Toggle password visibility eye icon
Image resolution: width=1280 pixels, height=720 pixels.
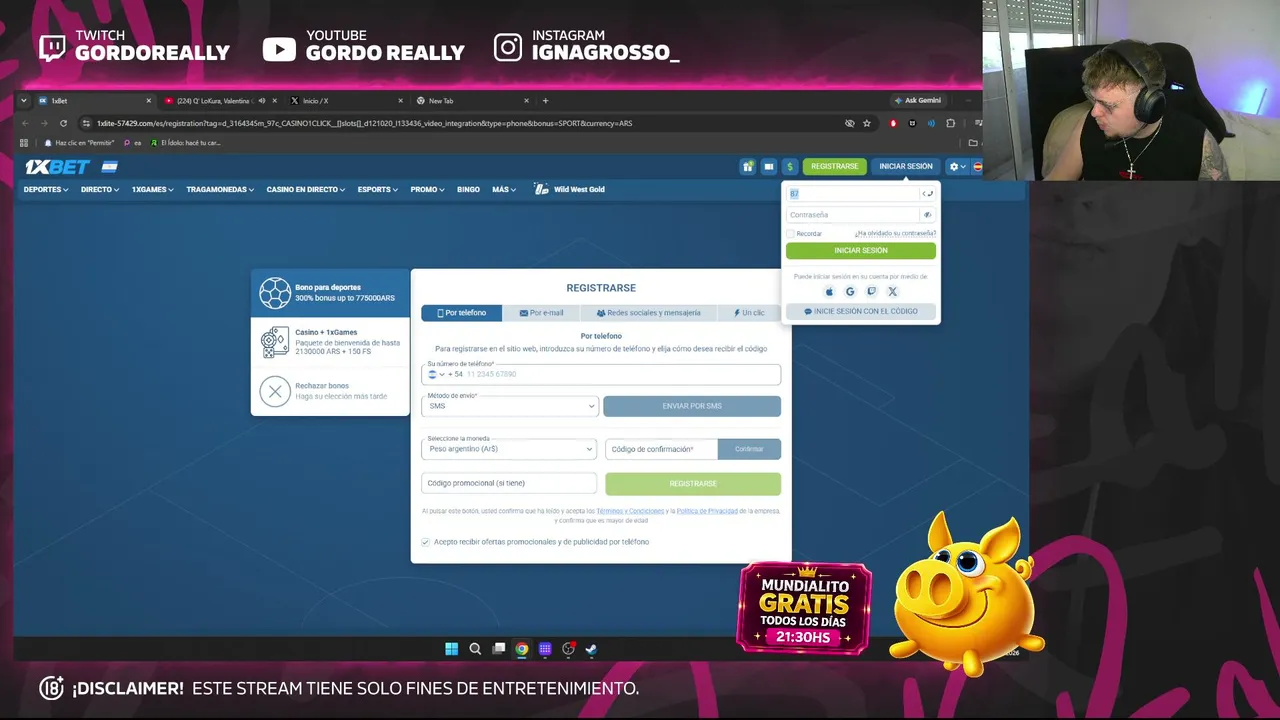coord(927,215)
